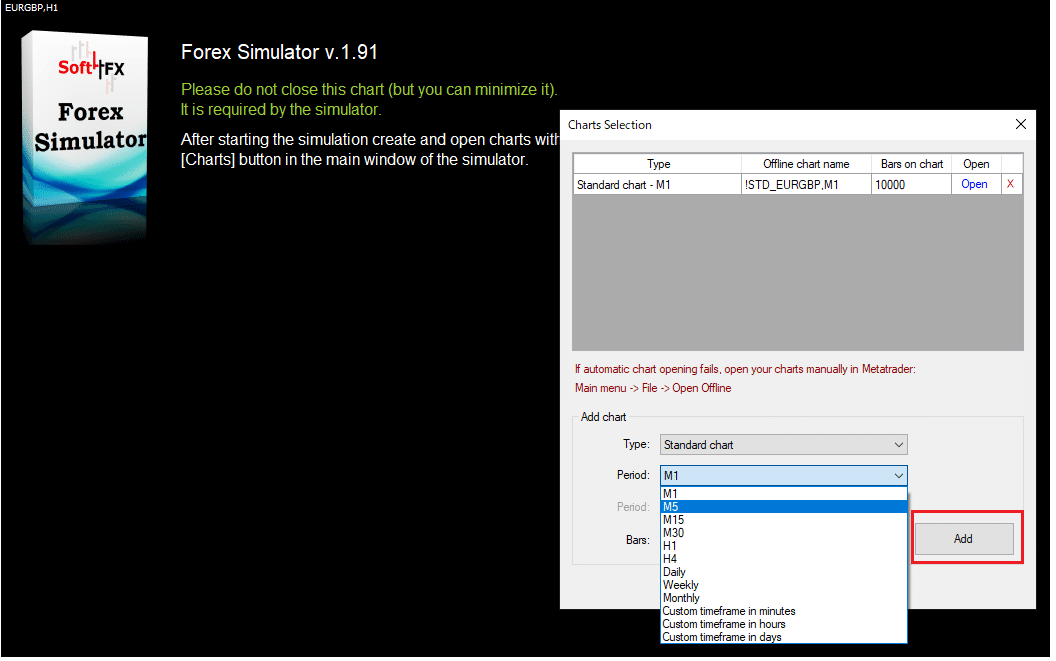Remove the Standard chart - M1 row with the red X
The width and height of the screenshot is (1056, 661).
(1010, 184)
